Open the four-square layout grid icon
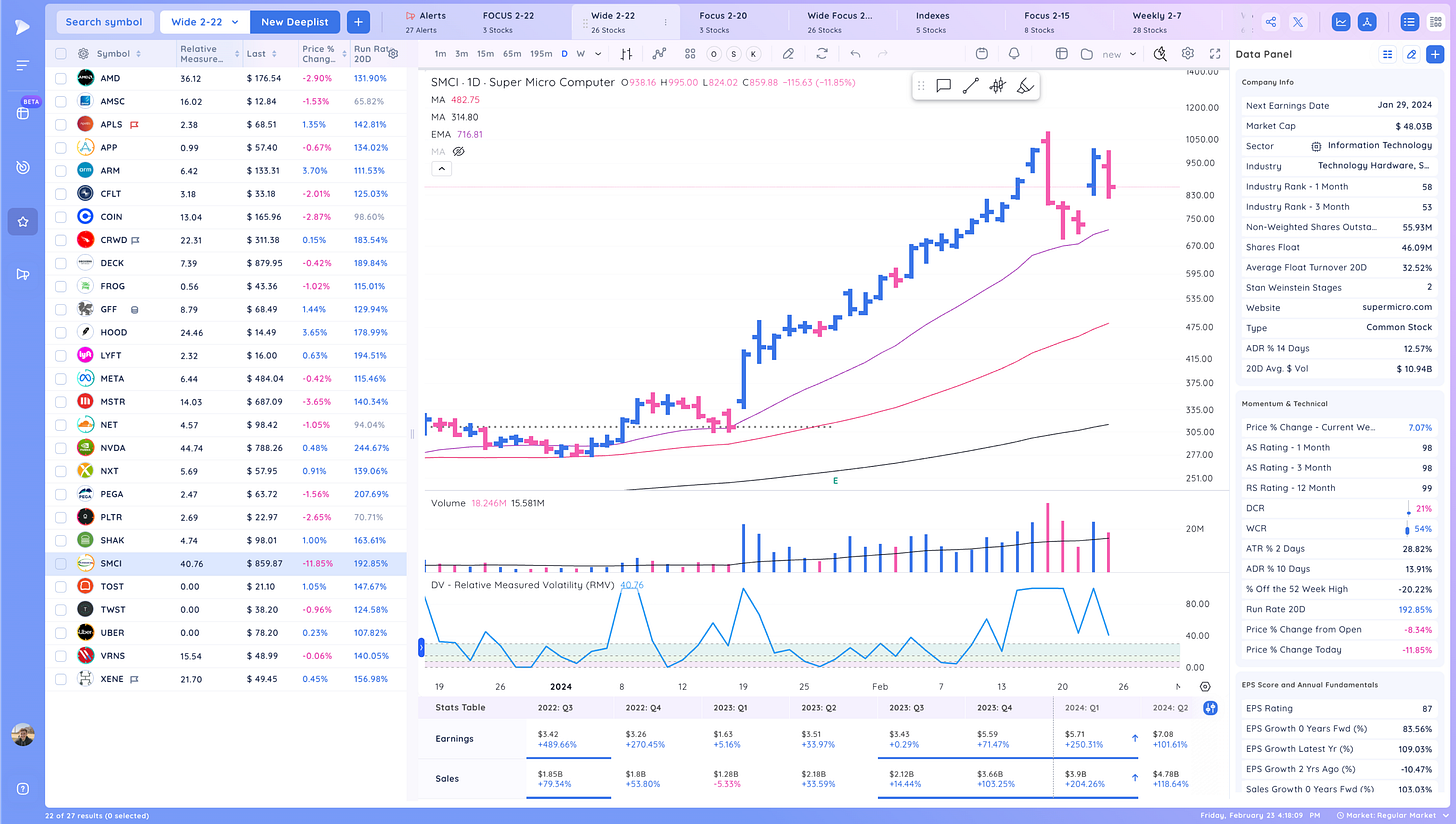The width and height of the screenshot is (1456, 824). point(691,54)
